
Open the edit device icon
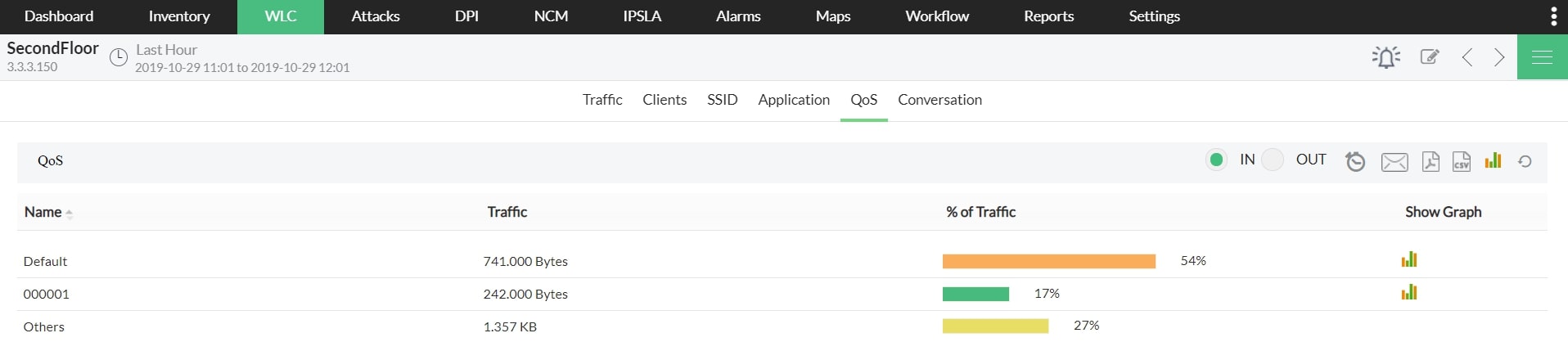[1429, 57]
